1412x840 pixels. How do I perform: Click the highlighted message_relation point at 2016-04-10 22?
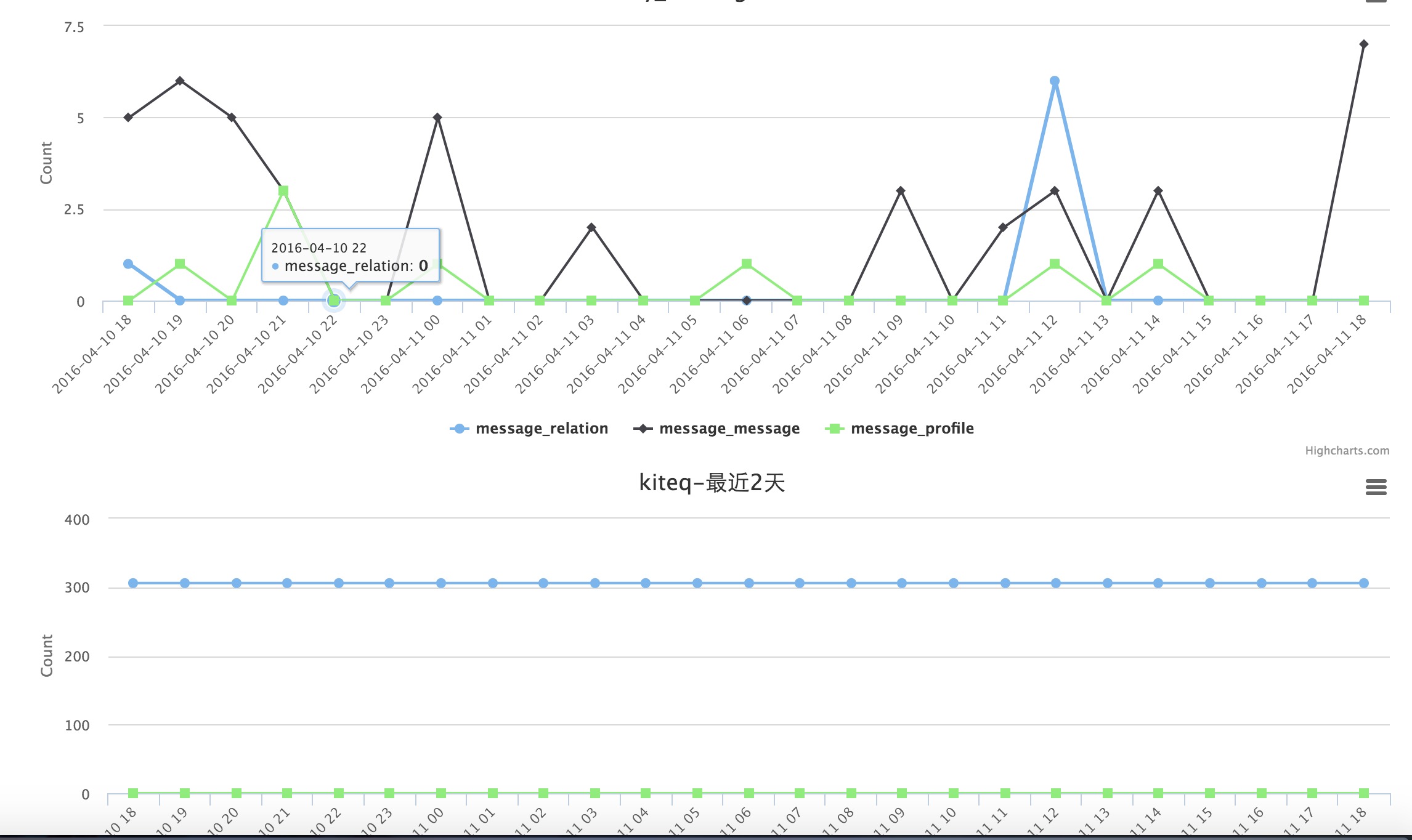click(334, 301)
